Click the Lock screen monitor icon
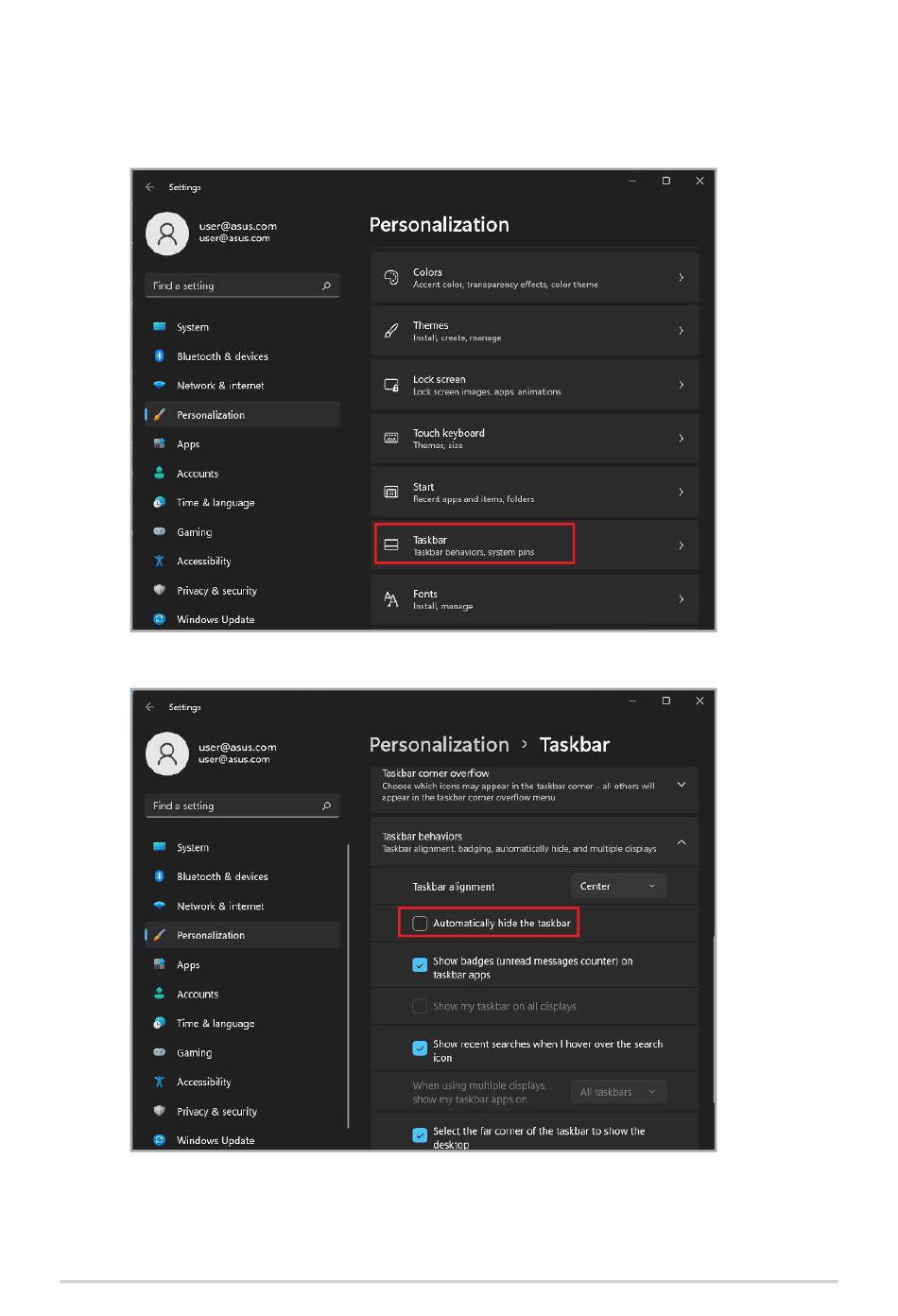The height and width of the screenshot is (1316, 898). 391,385
